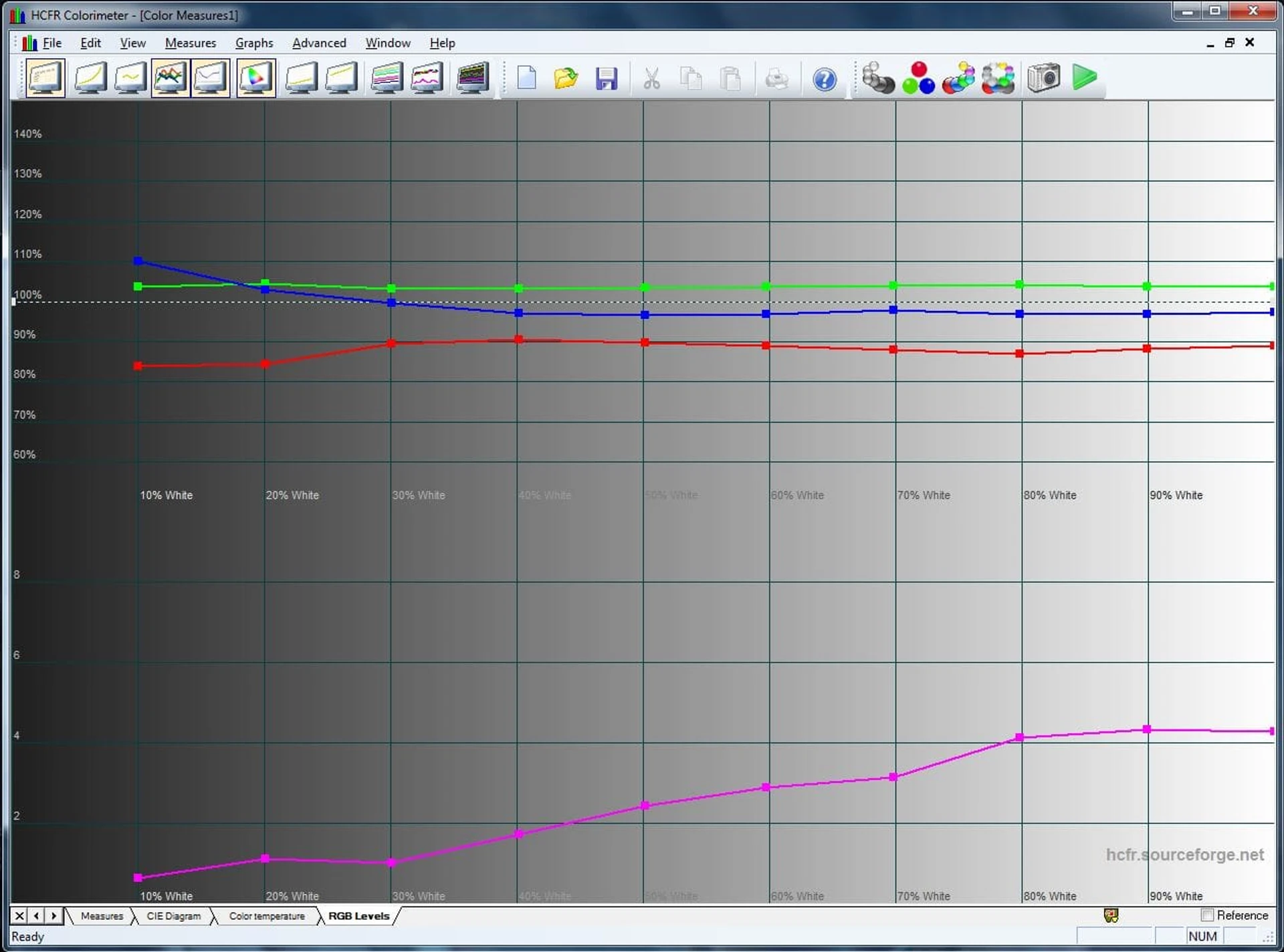Screen dimensions: 1284x952
Task: Click the Cut scissors icon
Action: click(651, 78)
